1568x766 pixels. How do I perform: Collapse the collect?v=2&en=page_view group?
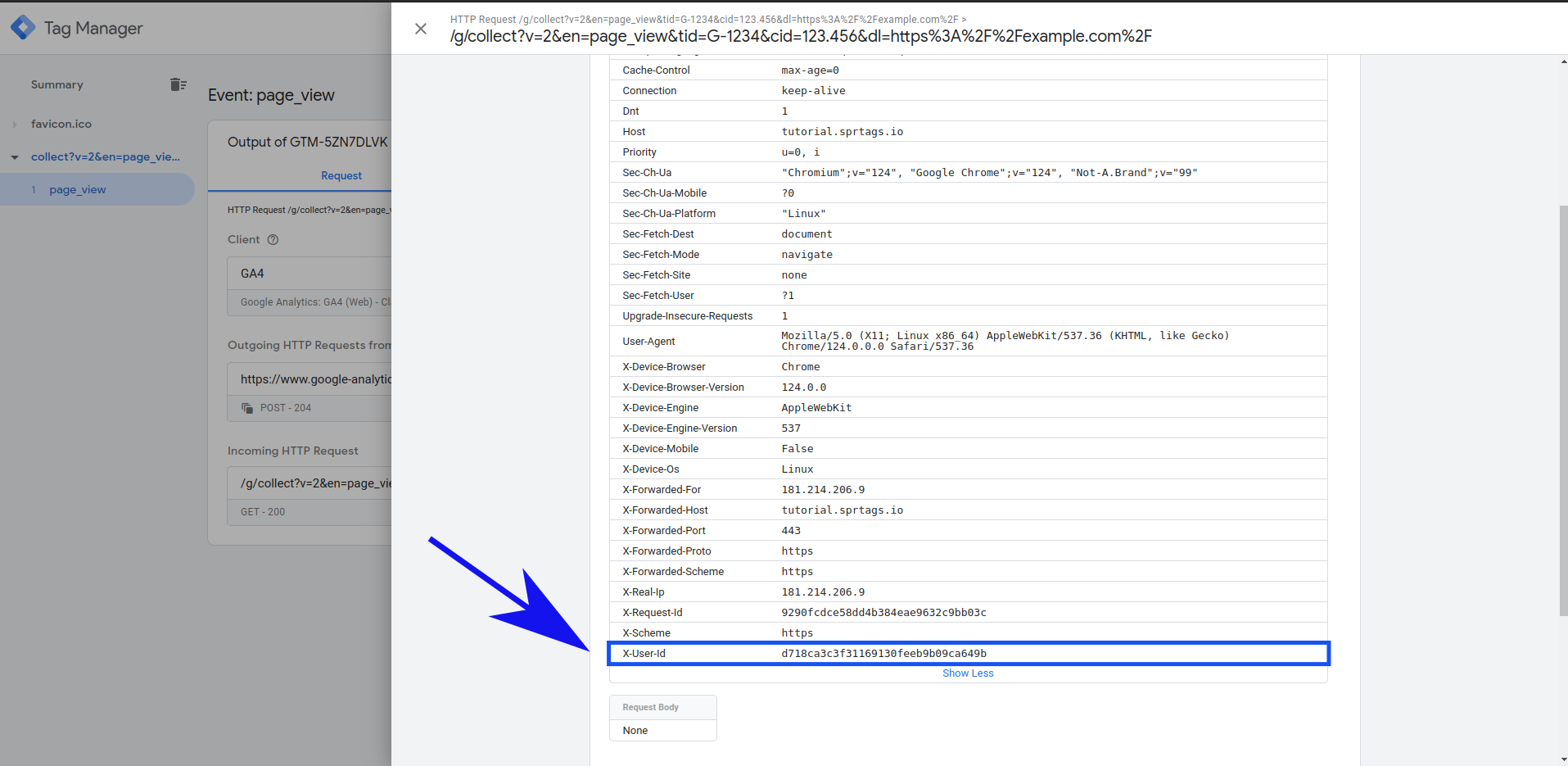pos(14,156)
